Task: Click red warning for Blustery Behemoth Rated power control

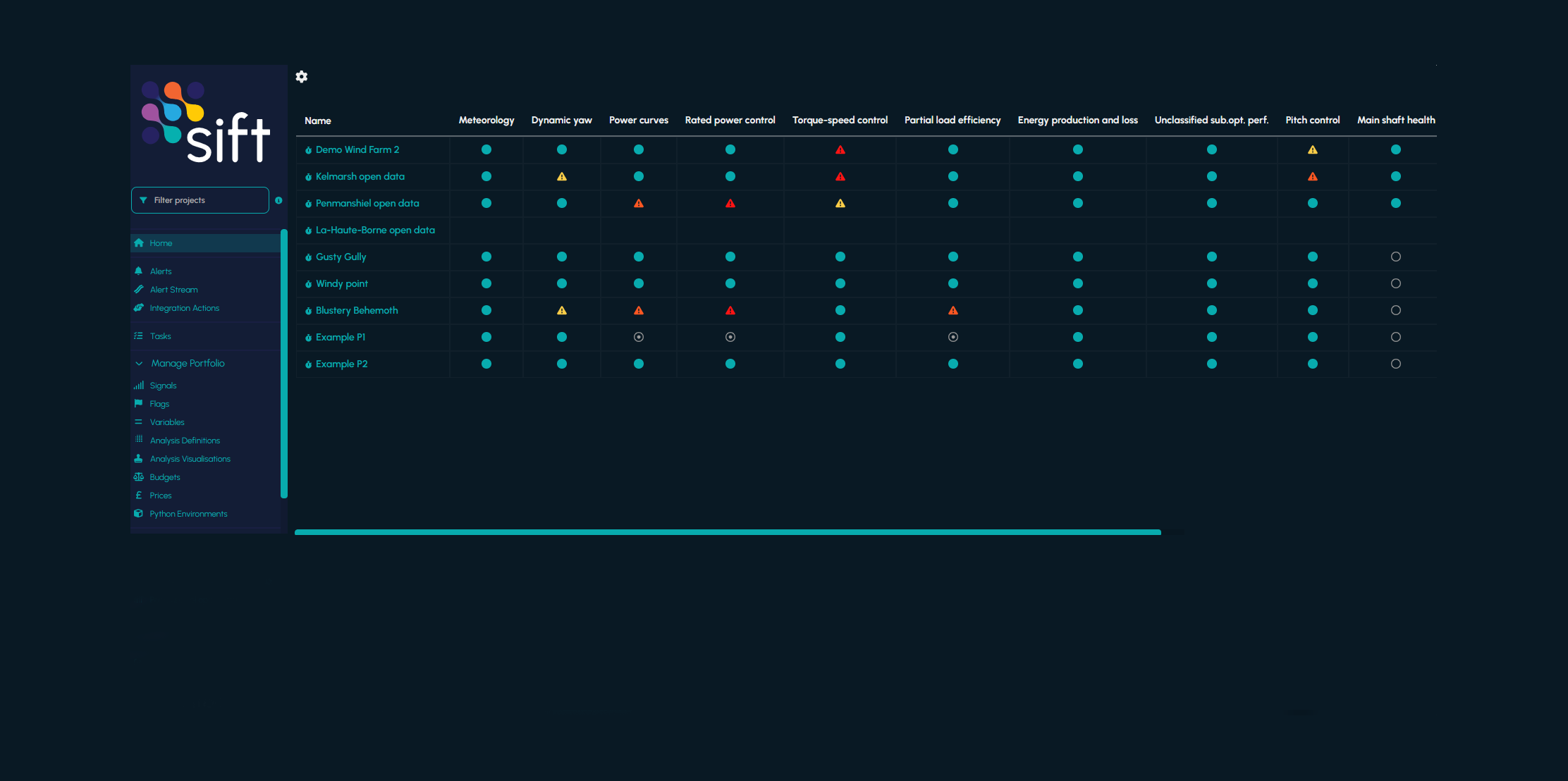Action: (x=730, y=311)
